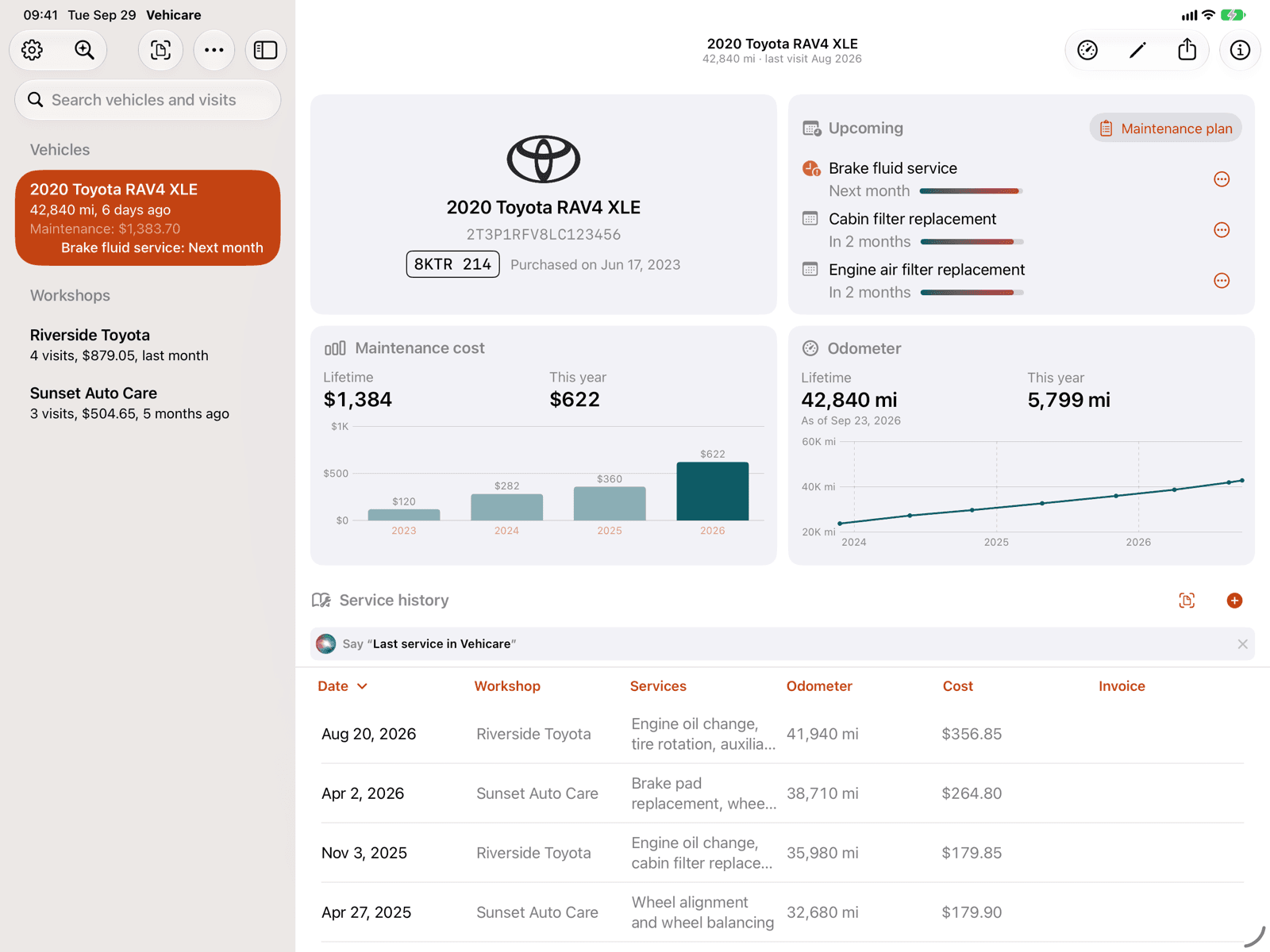Open options for Engine air filter replacement
Image resolution: width=1270 pixels, height=952 pixels.
point(1222,281)
